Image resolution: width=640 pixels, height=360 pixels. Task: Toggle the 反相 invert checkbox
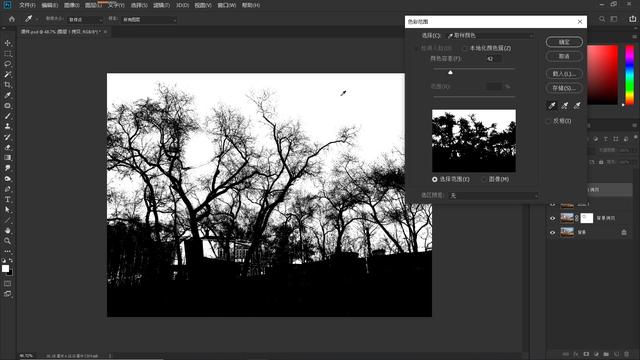(x=549, y=121)
